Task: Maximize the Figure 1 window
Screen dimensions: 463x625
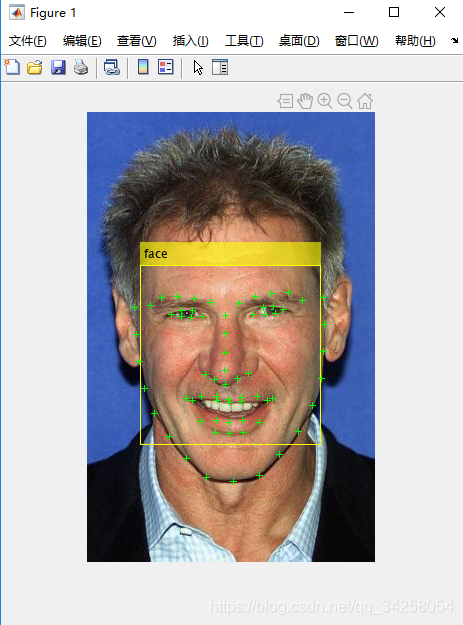Action: (394, 12)
